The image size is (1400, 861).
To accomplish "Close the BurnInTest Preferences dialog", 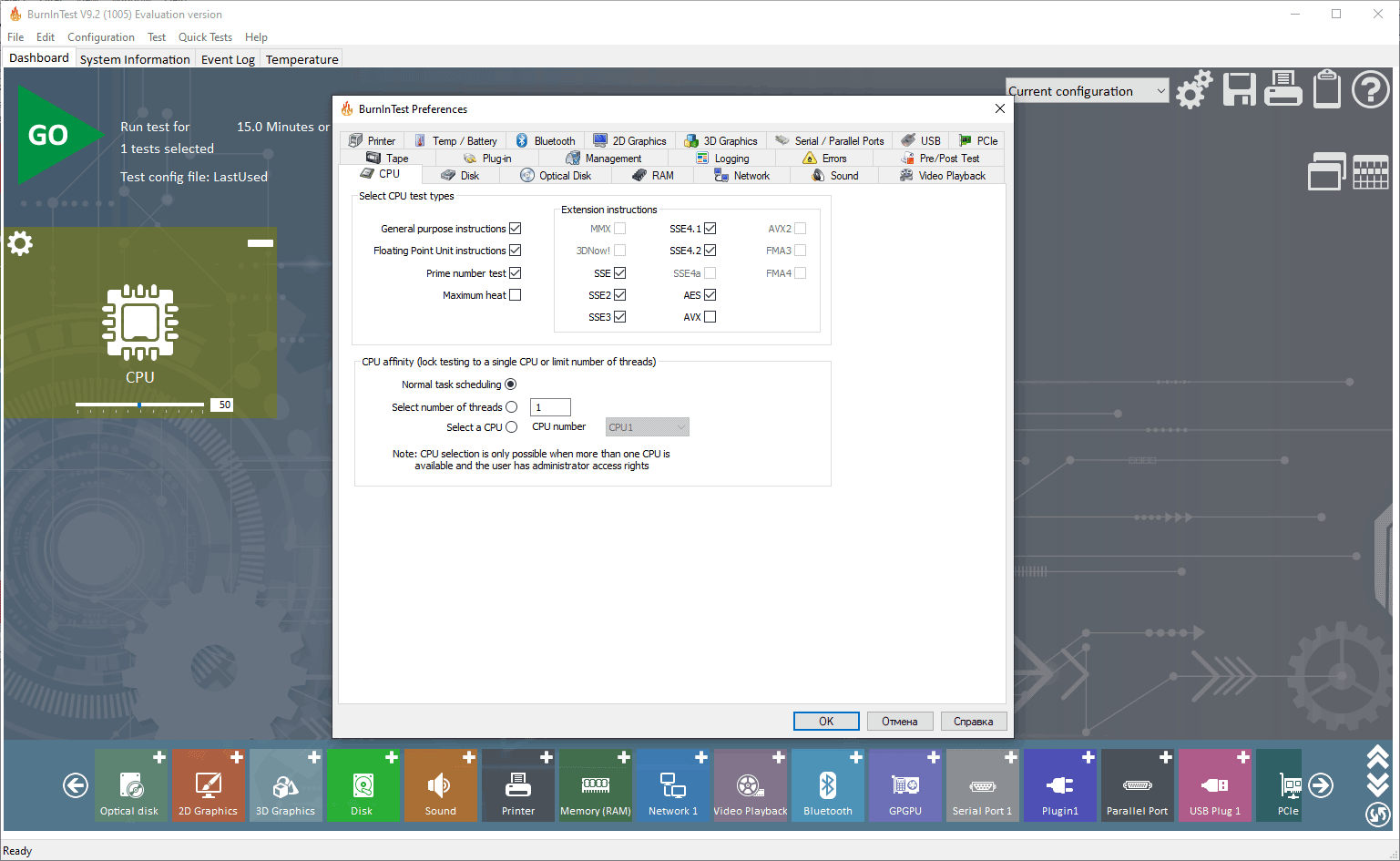I will coord(1000,108).
